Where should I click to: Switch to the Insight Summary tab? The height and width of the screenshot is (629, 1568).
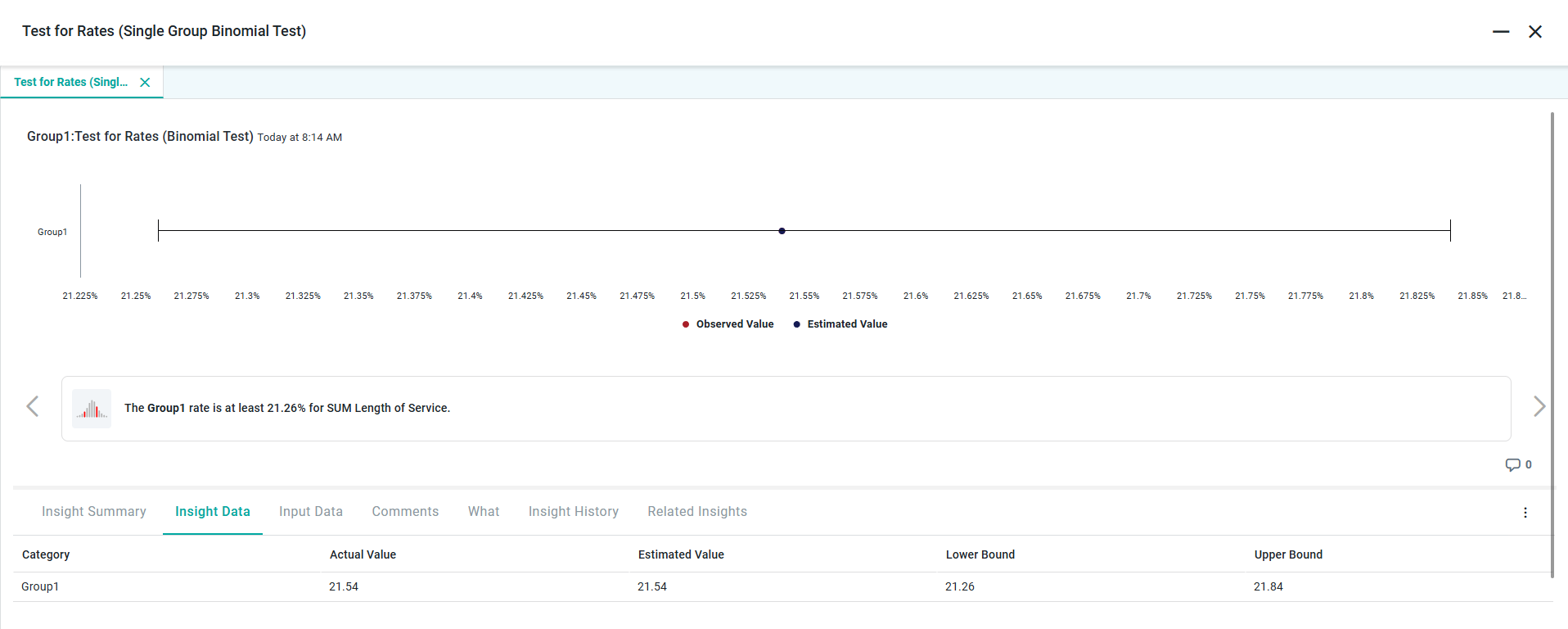tap(94, 512)
